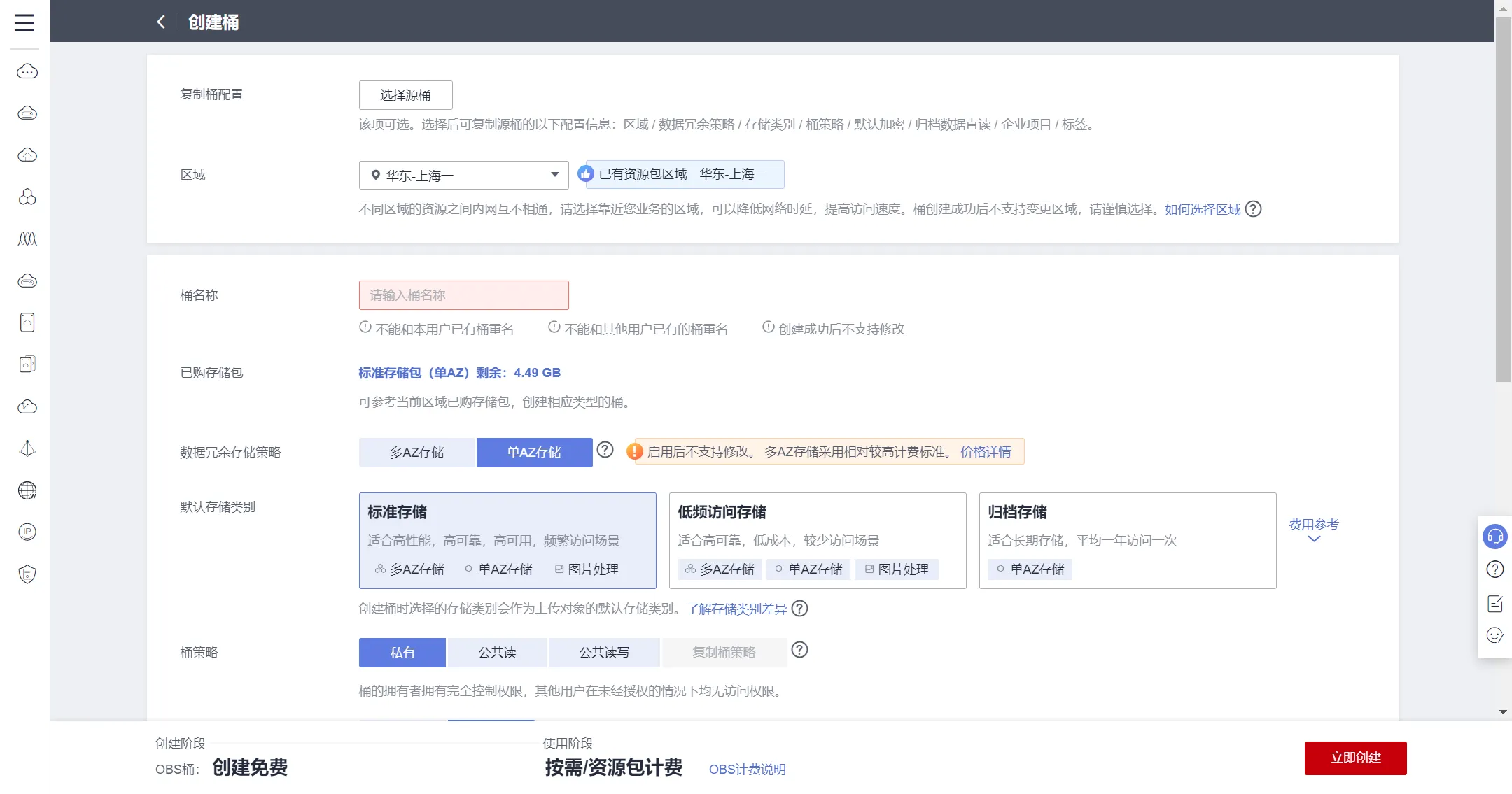This screenshot has width=1512, height=794.
Task: Click the 立即创建 button
Action: 1355,758
